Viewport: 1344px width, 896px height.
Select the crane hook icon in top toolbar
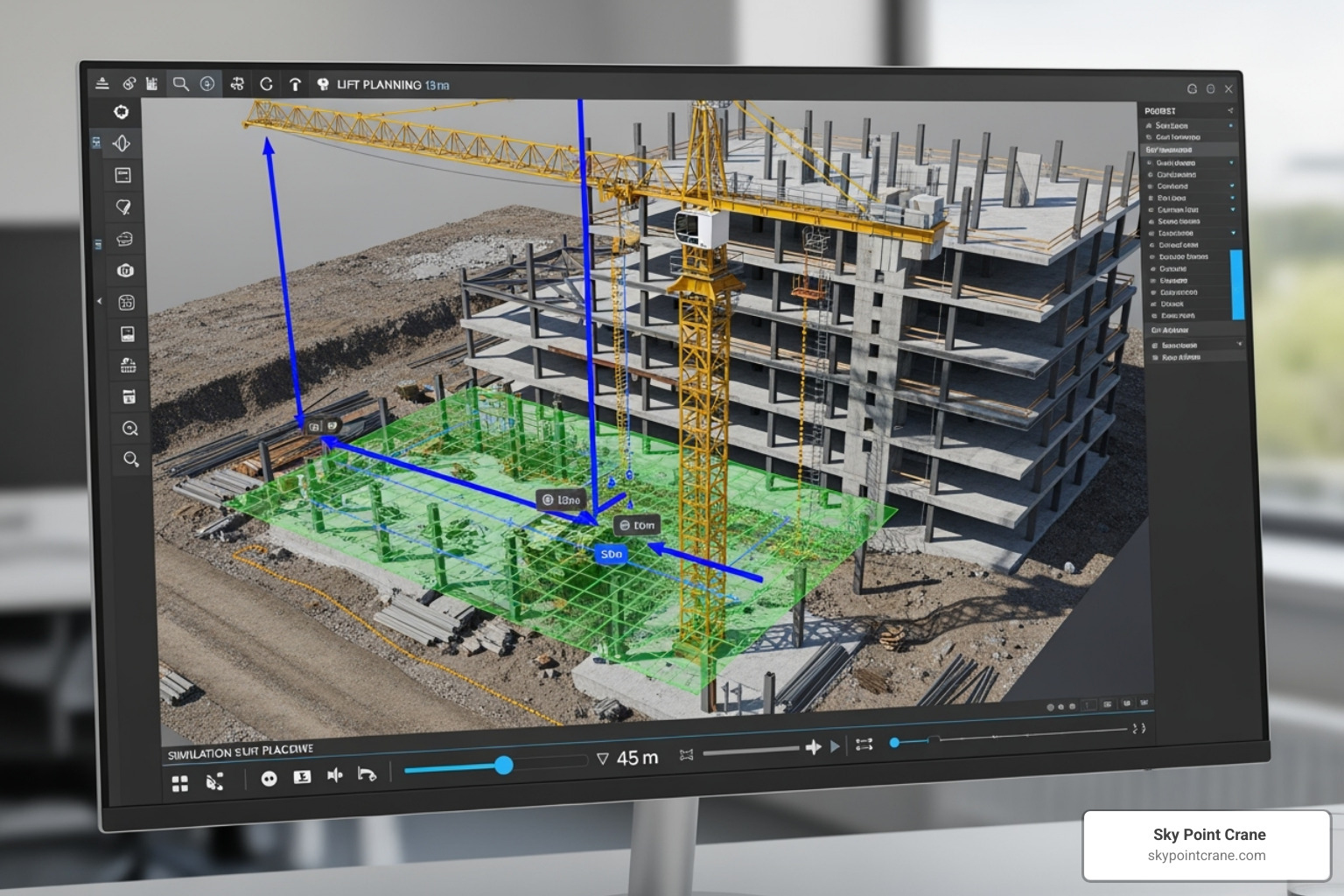coord(295,85)
